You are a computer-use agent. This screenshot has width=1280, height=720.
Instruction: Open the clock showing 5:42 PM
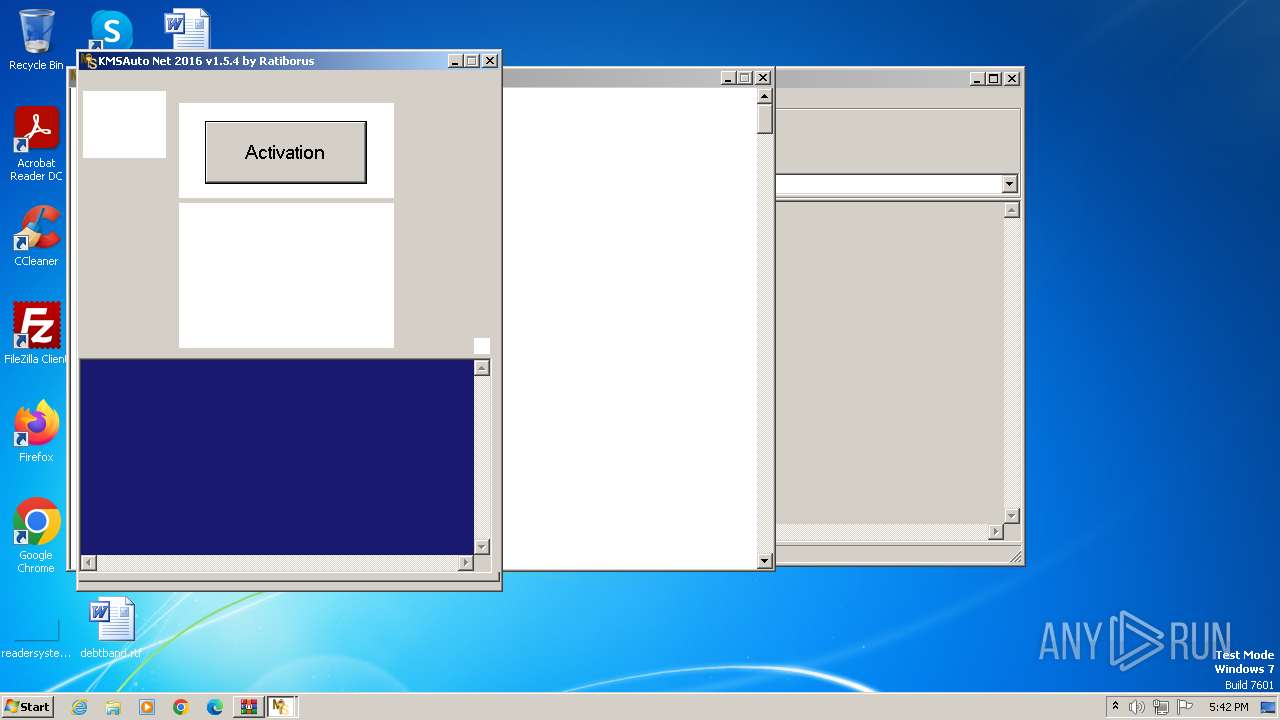[1228, 707]
